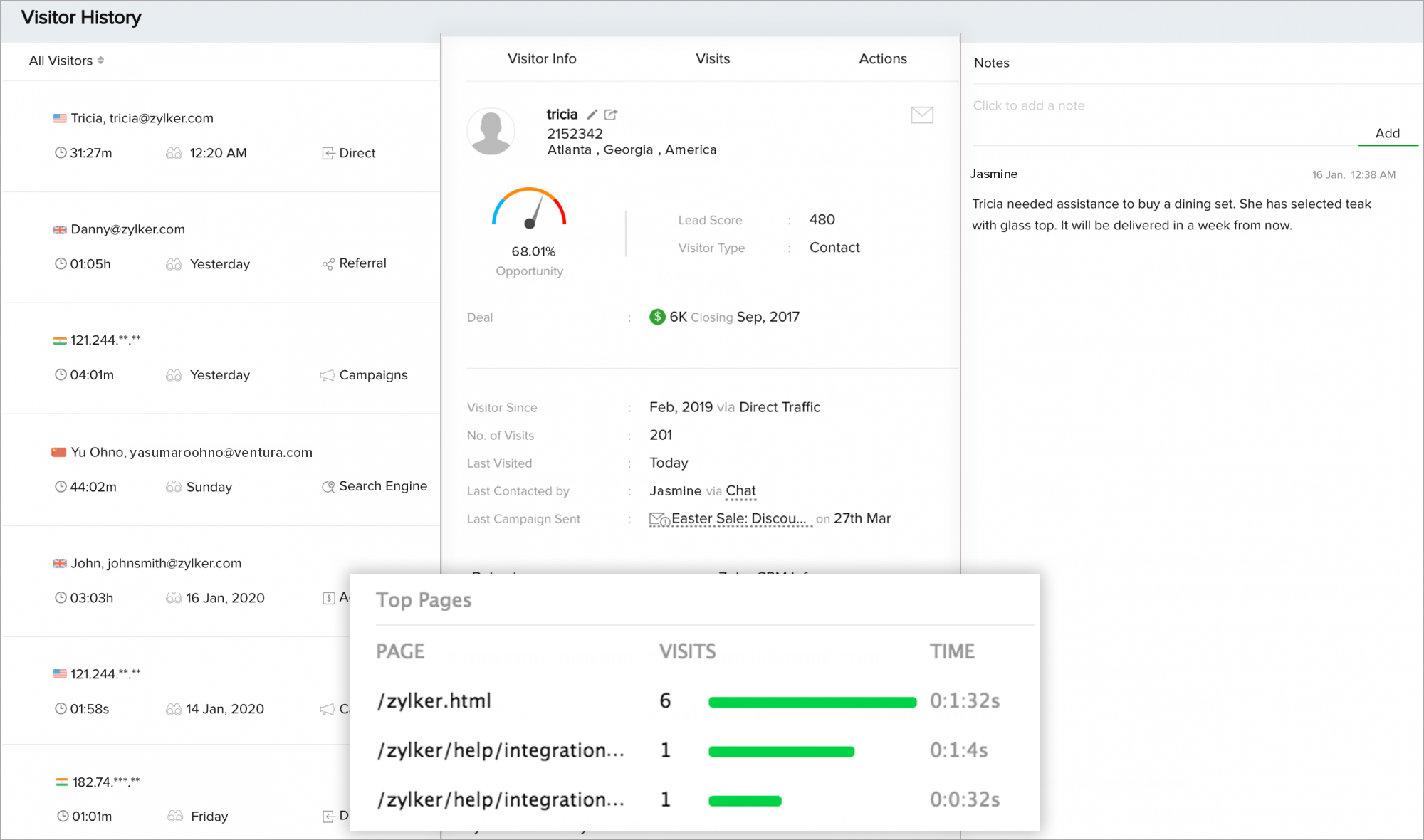The image size is (1424, 840).
Task: Open the Actions tab
Action: (x=882, y=59)
